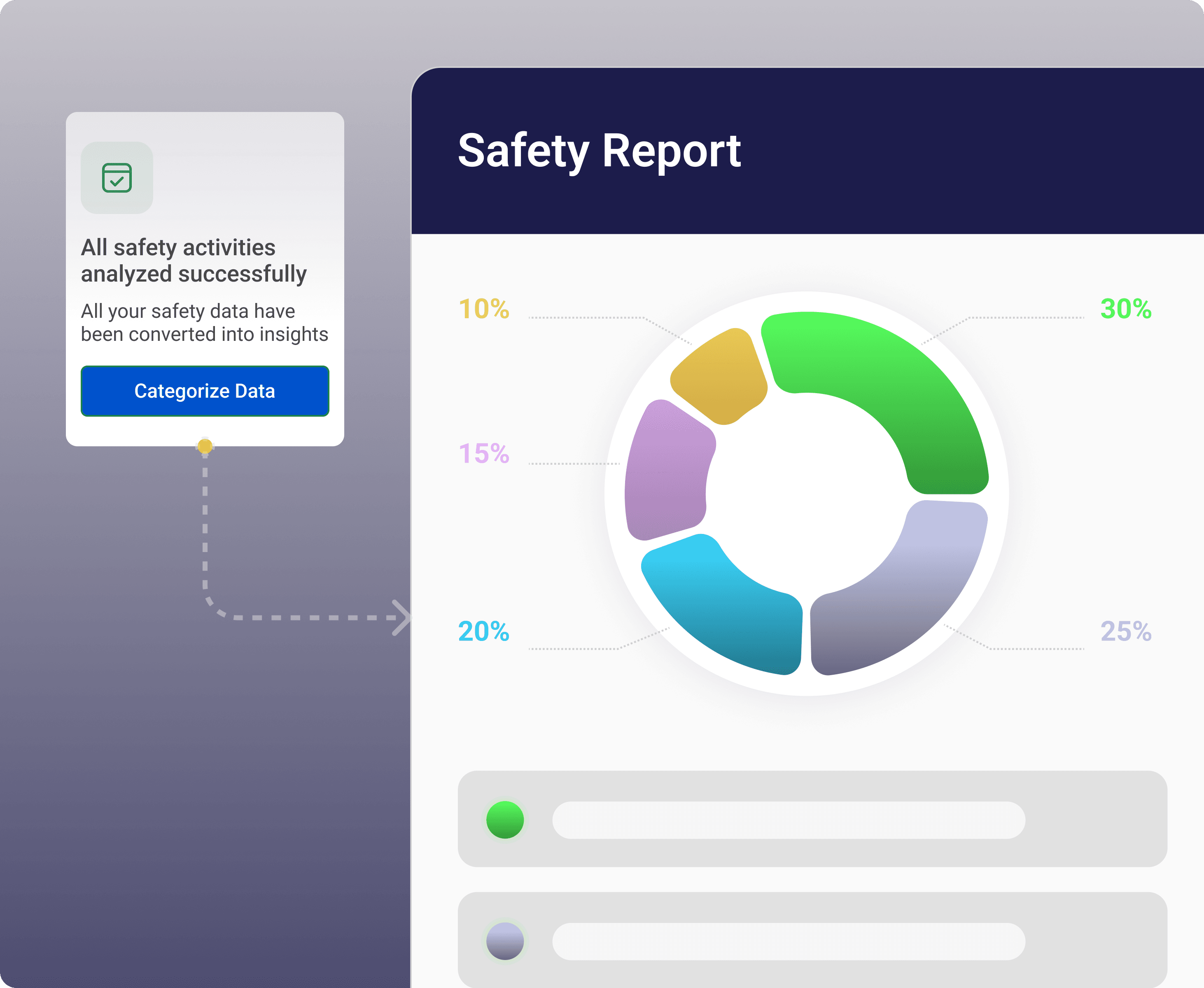Click the 25% label
The width and height of the screenshot is (1204, 988).
click(1125, 631)
